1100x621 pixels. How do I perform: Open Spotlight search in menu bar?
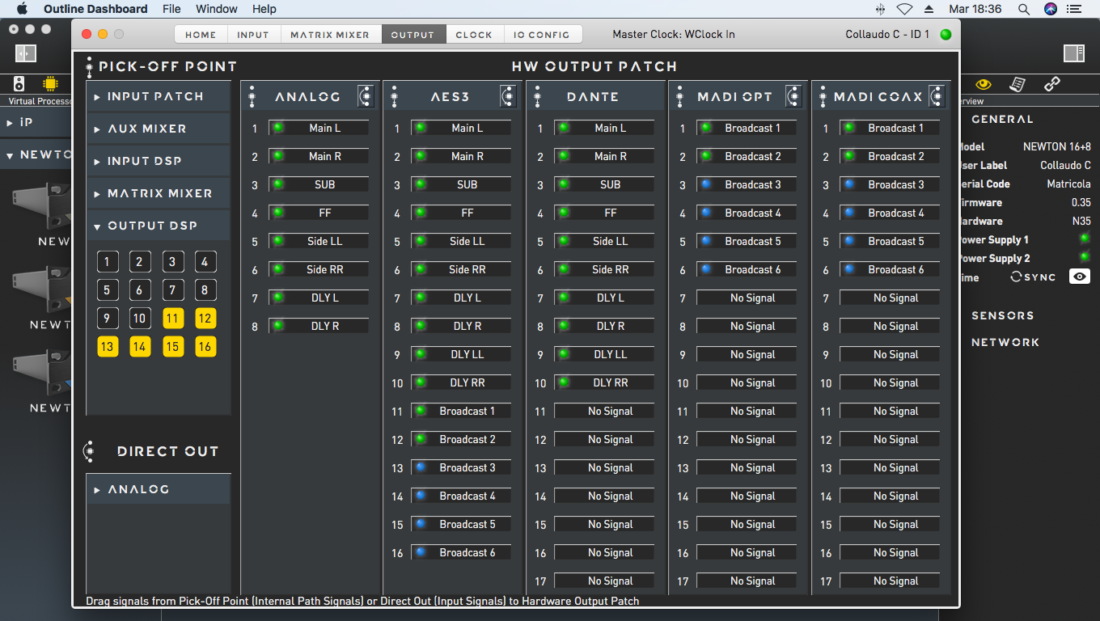1024,9
